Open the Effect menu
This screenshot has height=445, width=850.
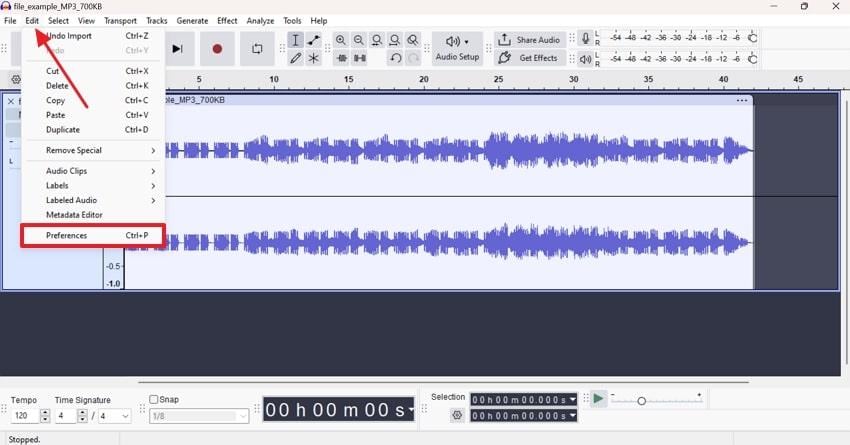point(227,21)
